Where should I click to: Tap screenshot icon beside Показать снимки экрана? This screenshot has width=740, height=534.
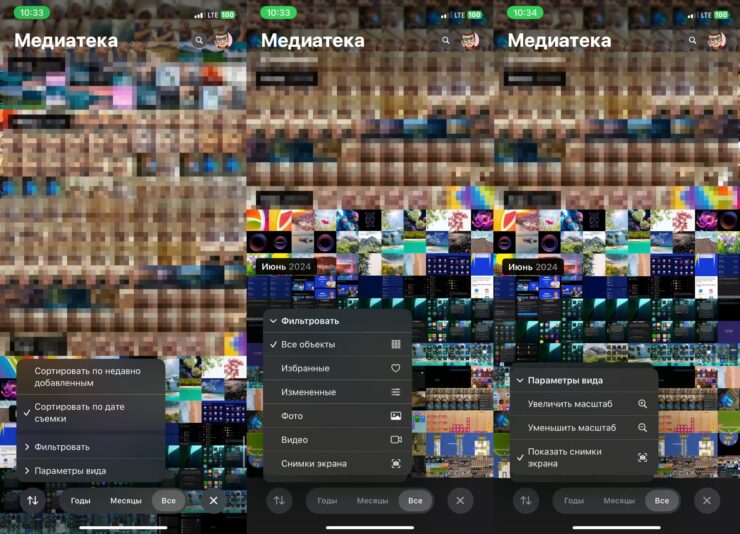(642, 458)
